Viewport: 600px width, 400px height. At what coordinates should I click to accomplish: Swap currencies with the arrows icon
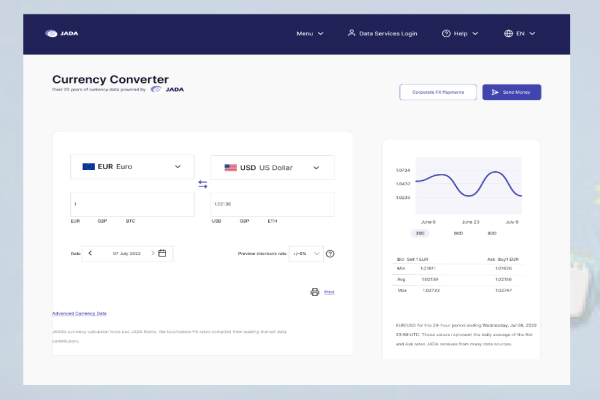tap(203, 184)
